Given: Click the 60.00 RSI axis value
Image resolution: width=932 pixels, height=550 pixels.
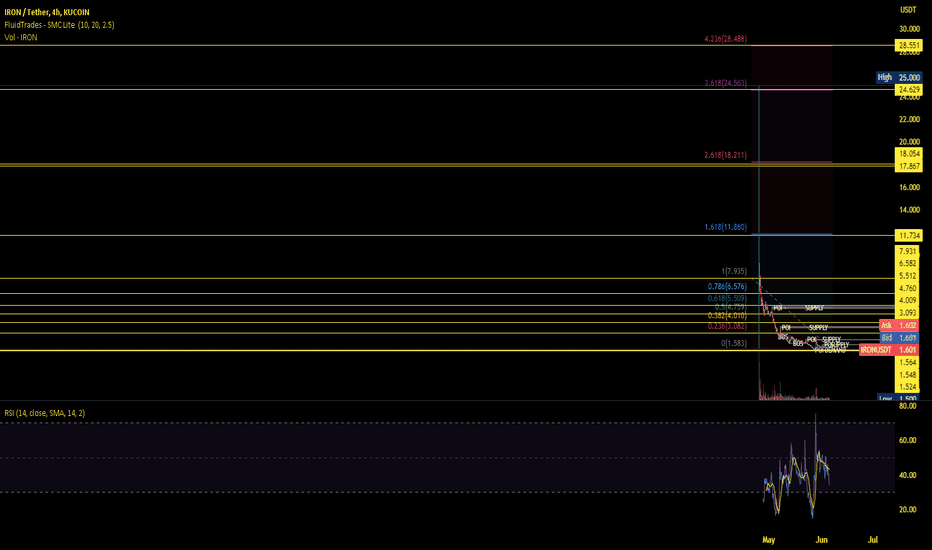Looking at the screenshot, I should pos(908,441).
